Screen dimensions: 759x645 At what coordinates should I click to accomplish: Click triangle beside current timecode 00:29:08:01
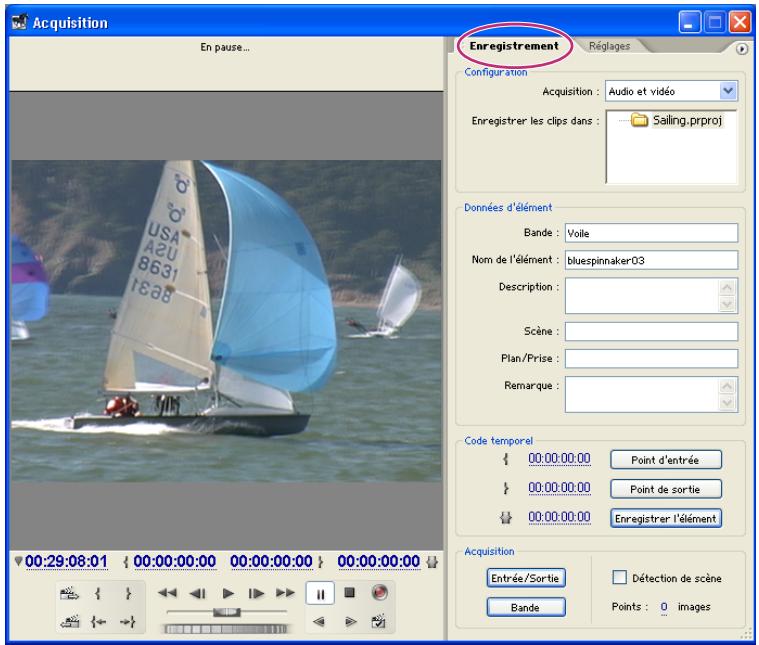click(18, 561)
